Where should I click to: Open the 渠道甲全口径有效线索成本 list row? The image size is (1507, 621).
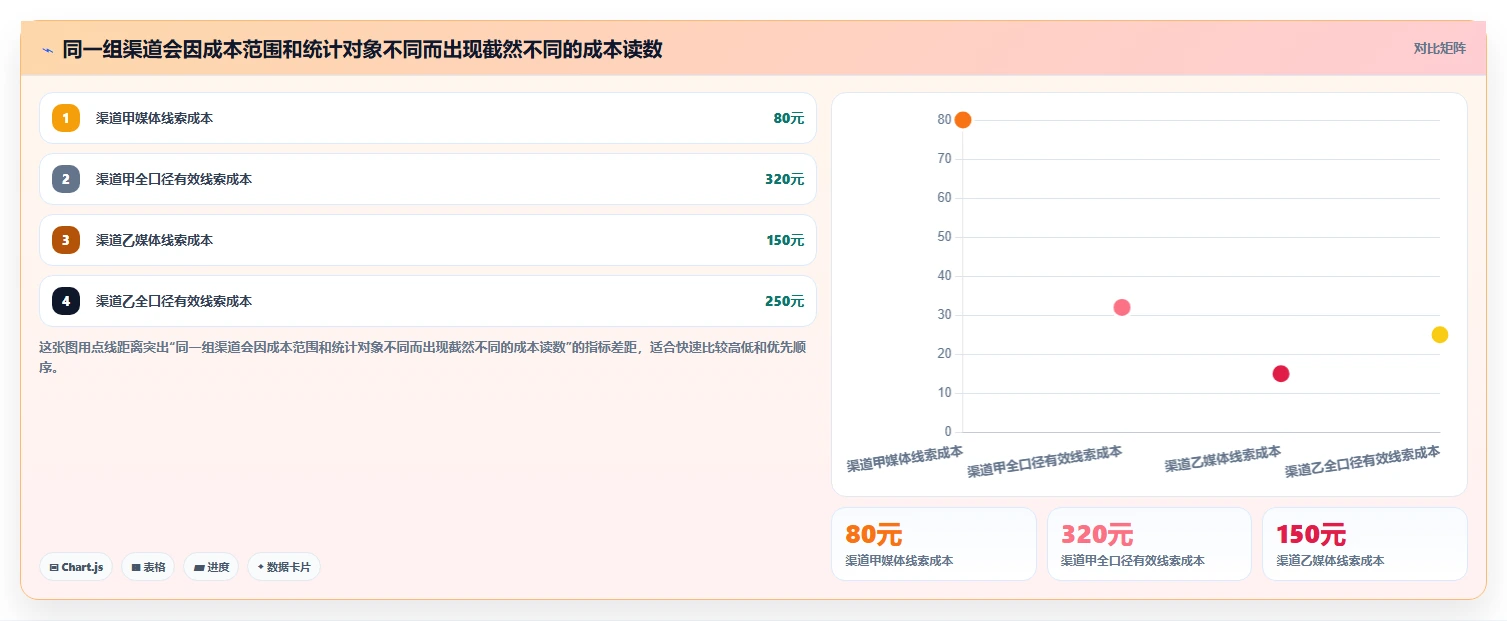(428, 179)
